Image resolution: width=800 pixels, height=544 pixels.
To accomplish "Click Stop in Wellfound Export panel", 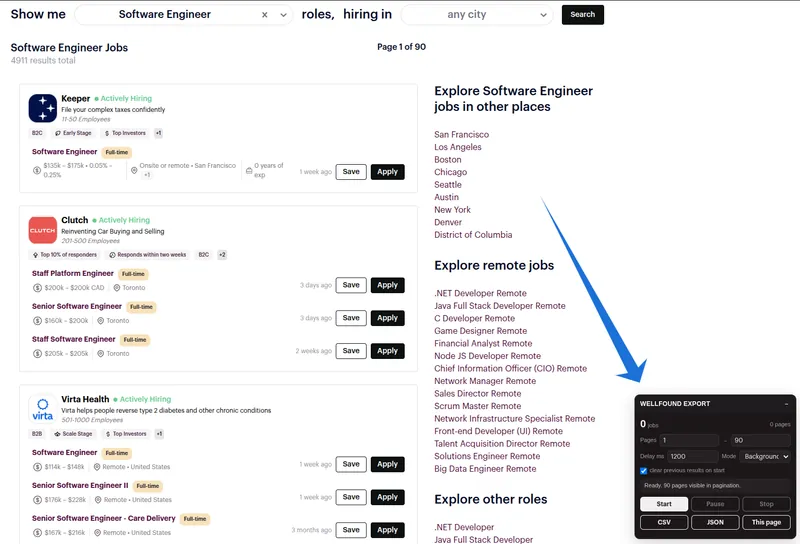I will (766, 504).
